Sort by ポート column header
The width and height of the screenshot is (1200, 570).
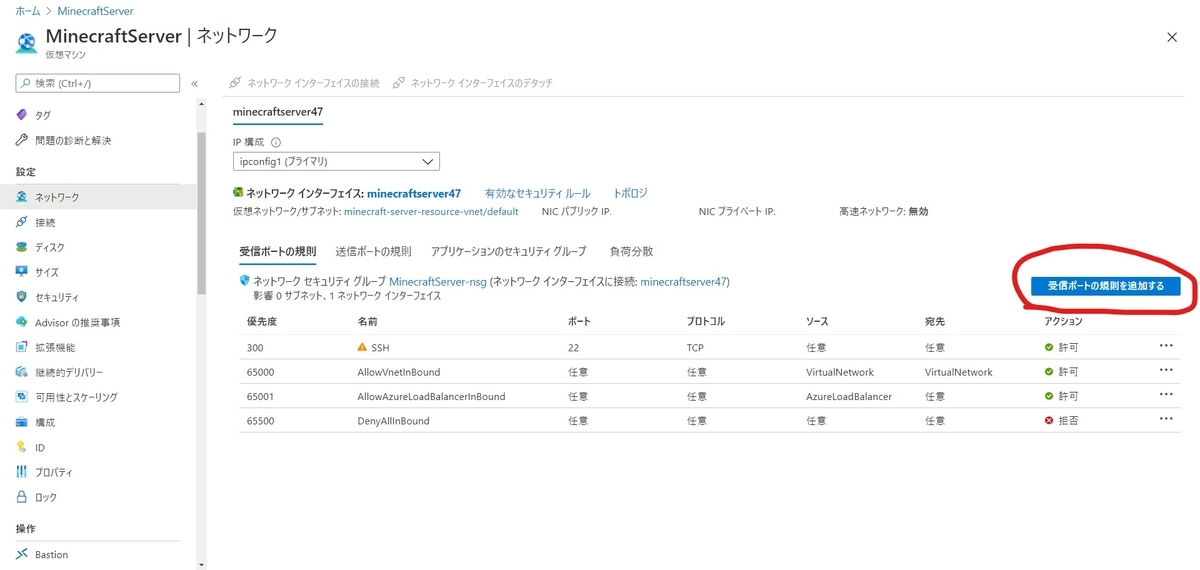[x=578, y=322]
